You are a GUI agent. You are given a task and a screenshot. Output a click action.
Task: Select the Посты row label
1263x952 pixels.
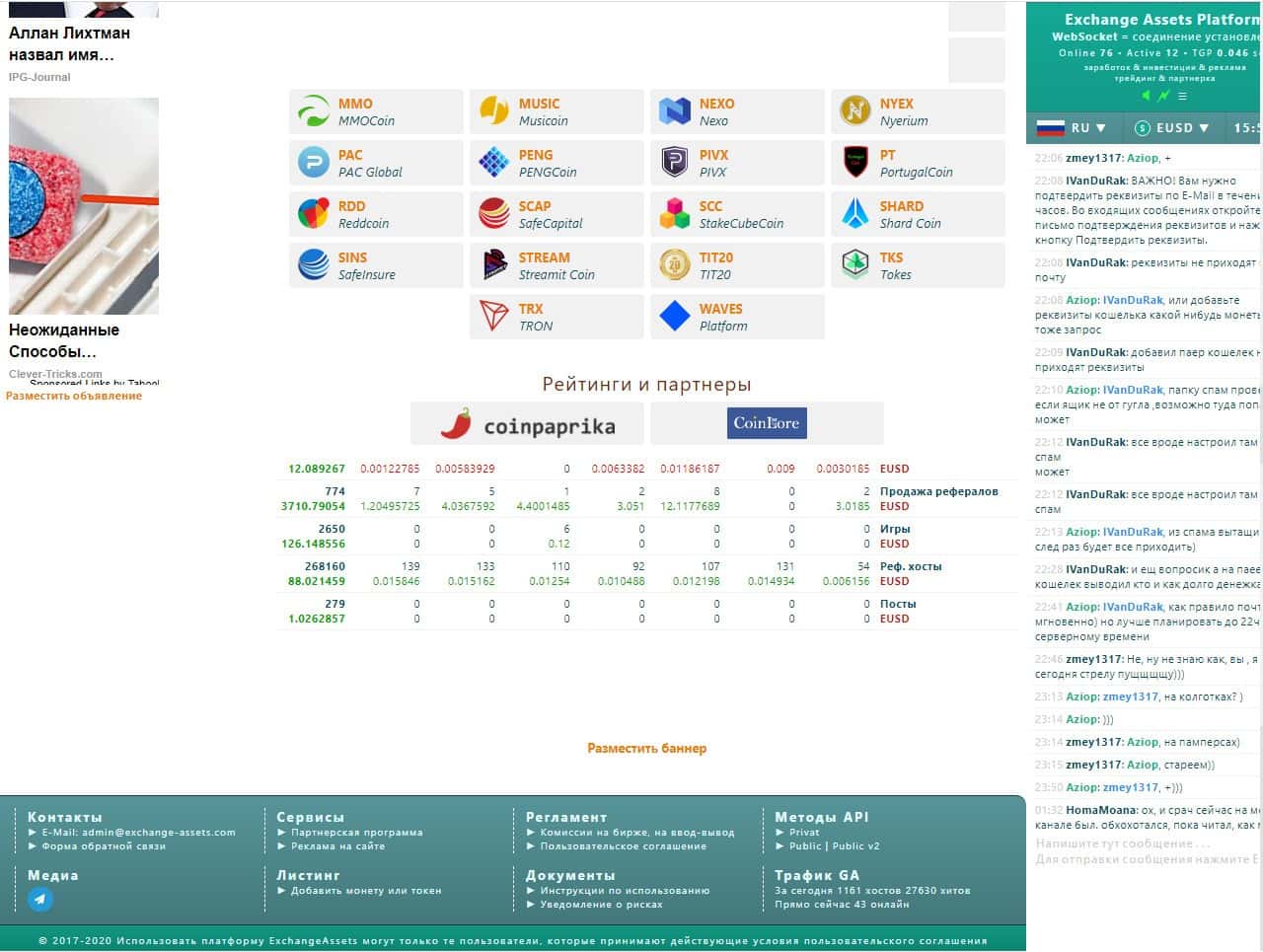point(898,604)
